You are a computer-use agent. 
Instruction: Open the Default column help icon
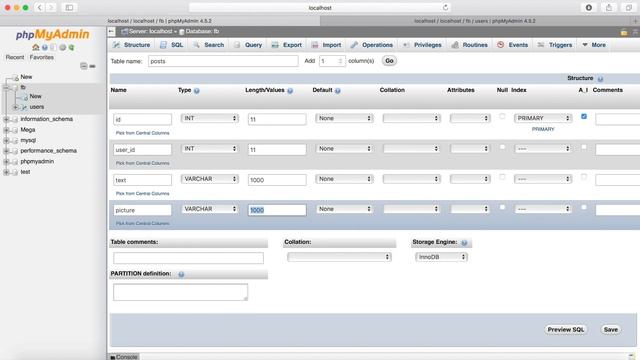(x=338, y=91)
